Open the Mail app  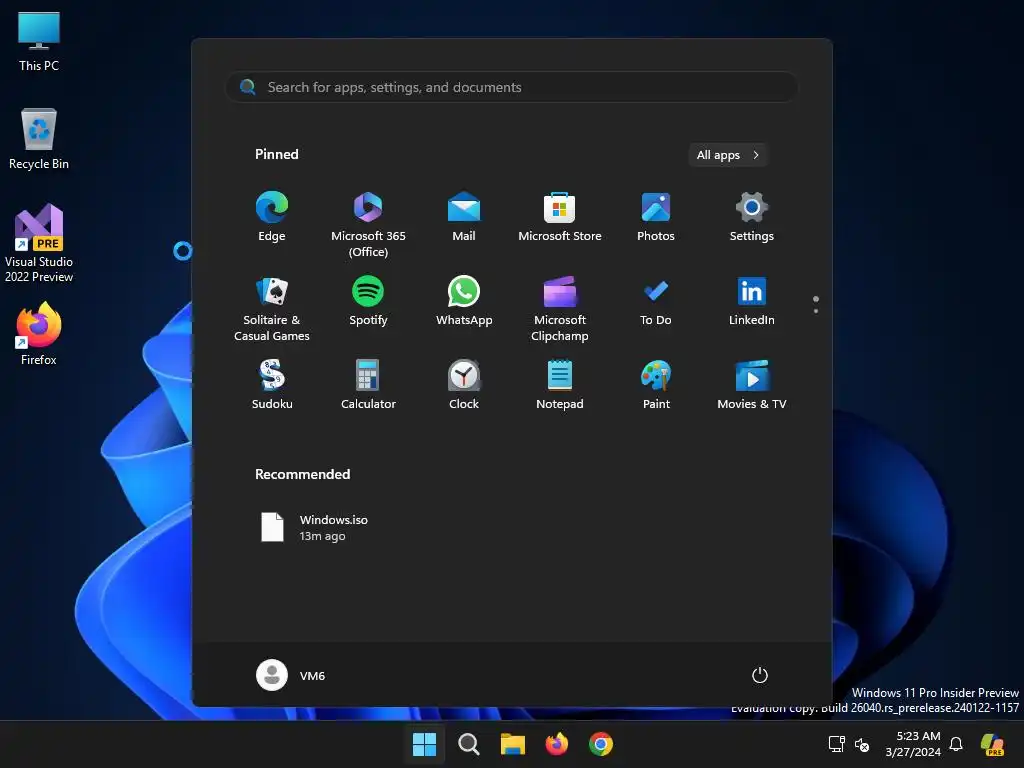point(464,217)
